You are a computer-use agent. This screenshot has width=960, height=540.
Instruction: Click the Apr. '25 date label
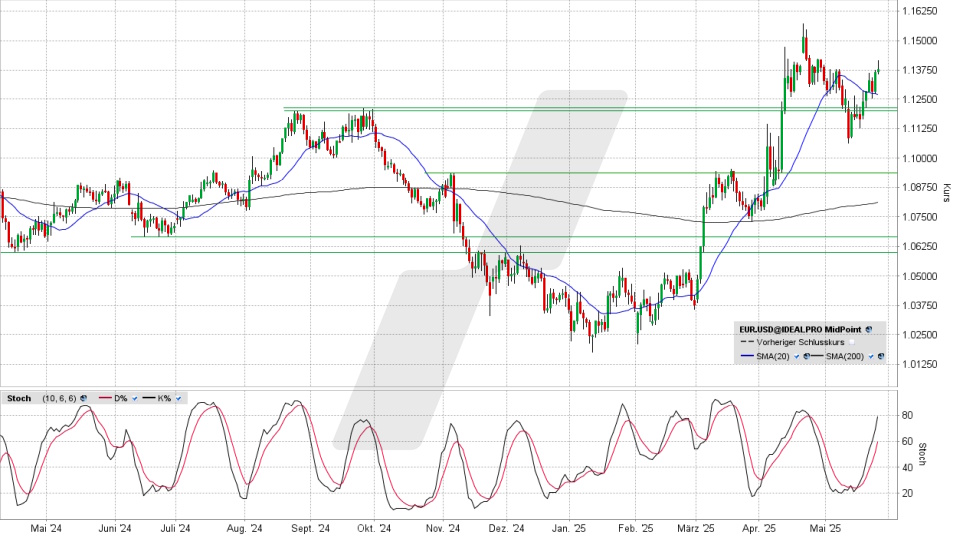pos(759,528)
